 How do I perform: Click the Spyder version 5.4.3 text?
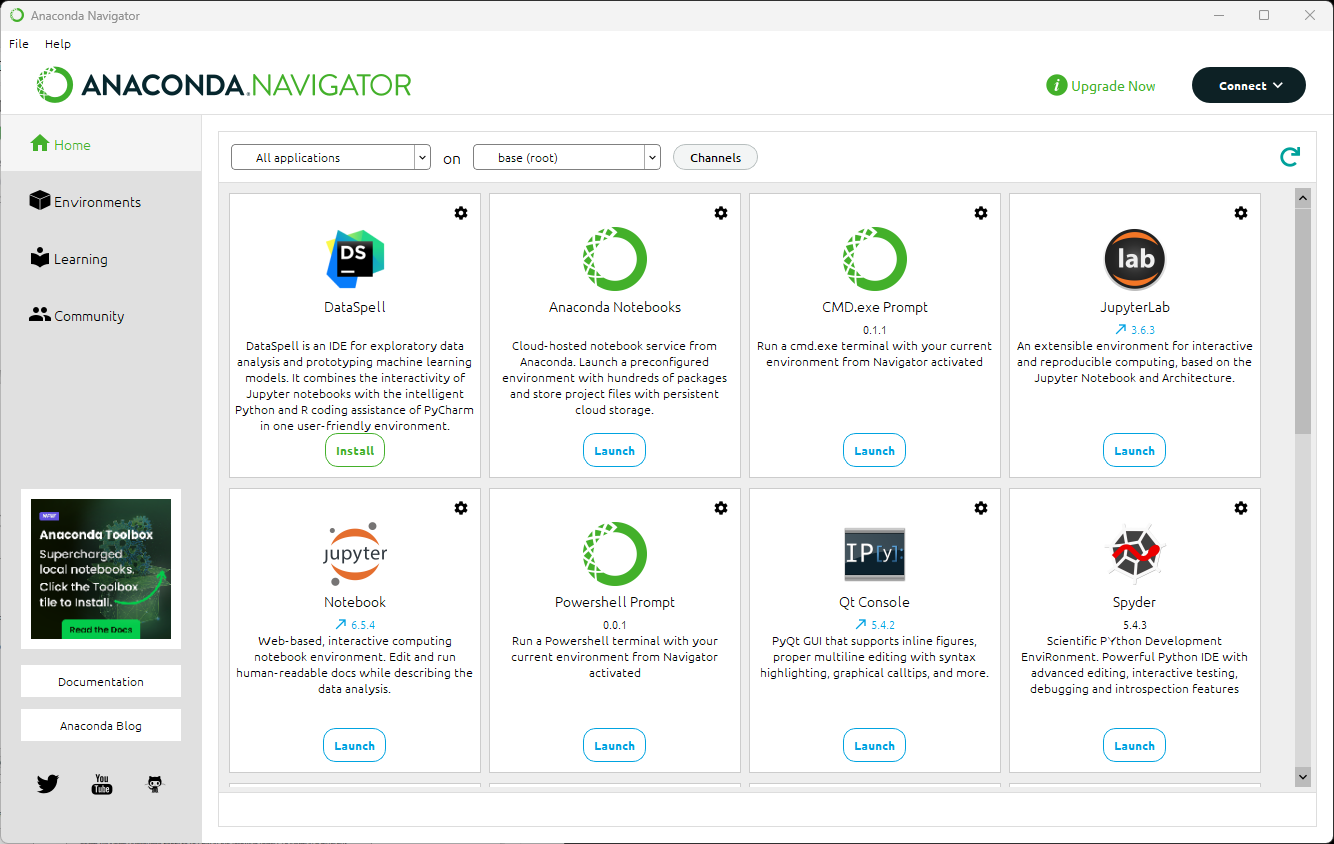point(1135,625)
